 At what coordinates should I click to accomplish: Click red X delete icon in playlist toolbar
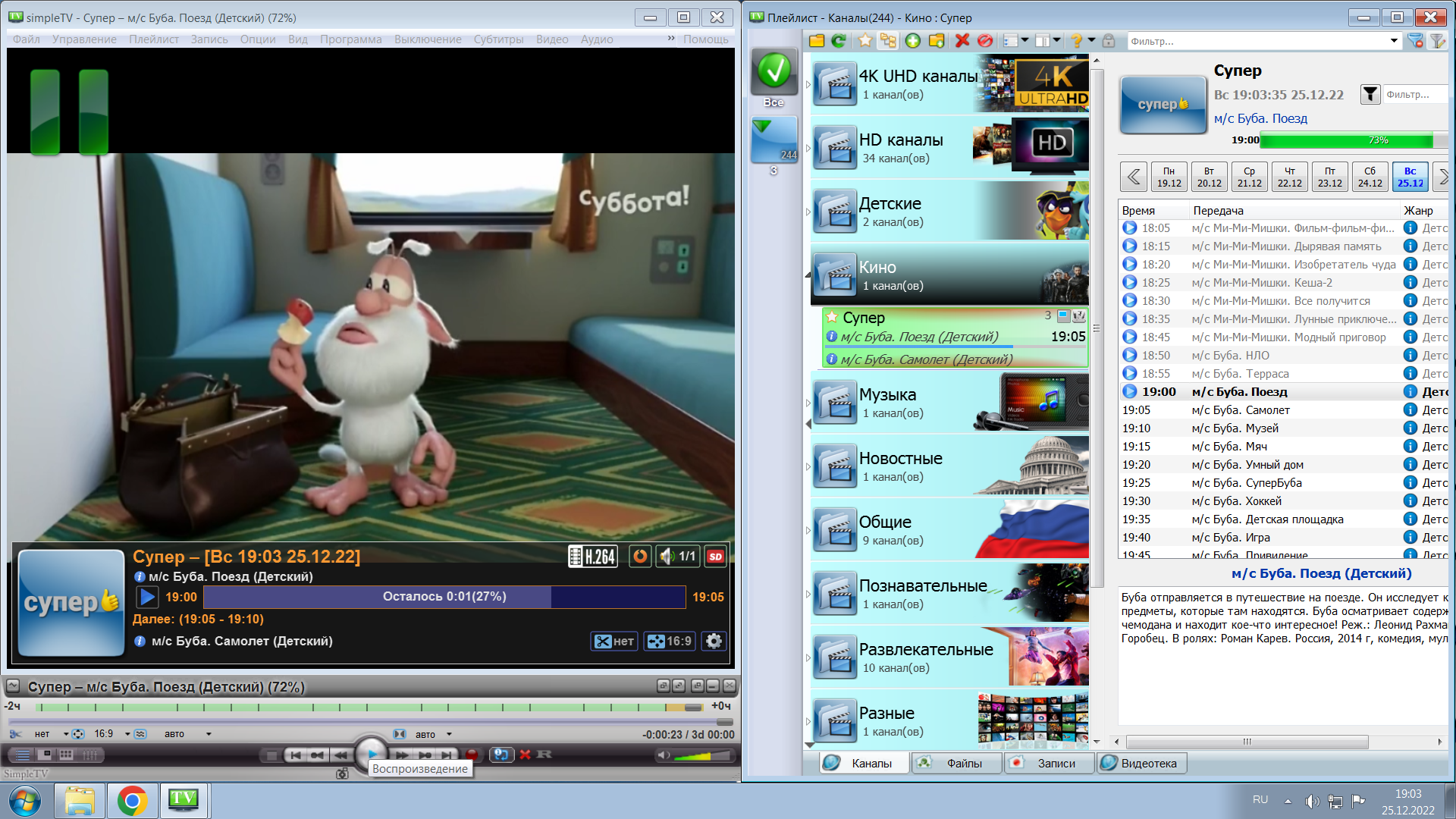click(x=962, y=41)
